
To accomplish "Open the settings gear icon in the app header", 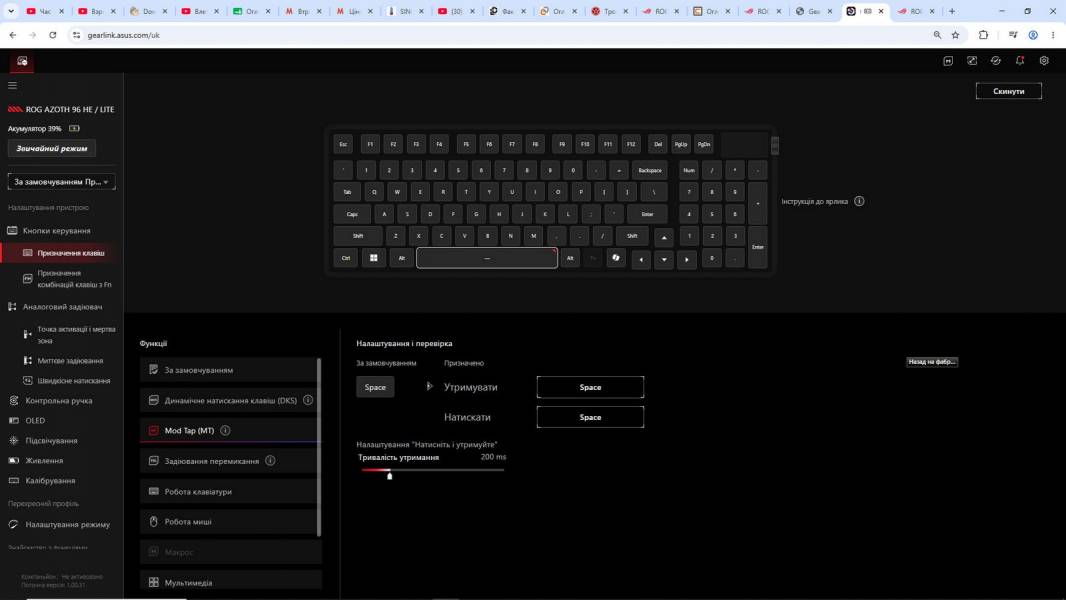I will coord(1044,60).
